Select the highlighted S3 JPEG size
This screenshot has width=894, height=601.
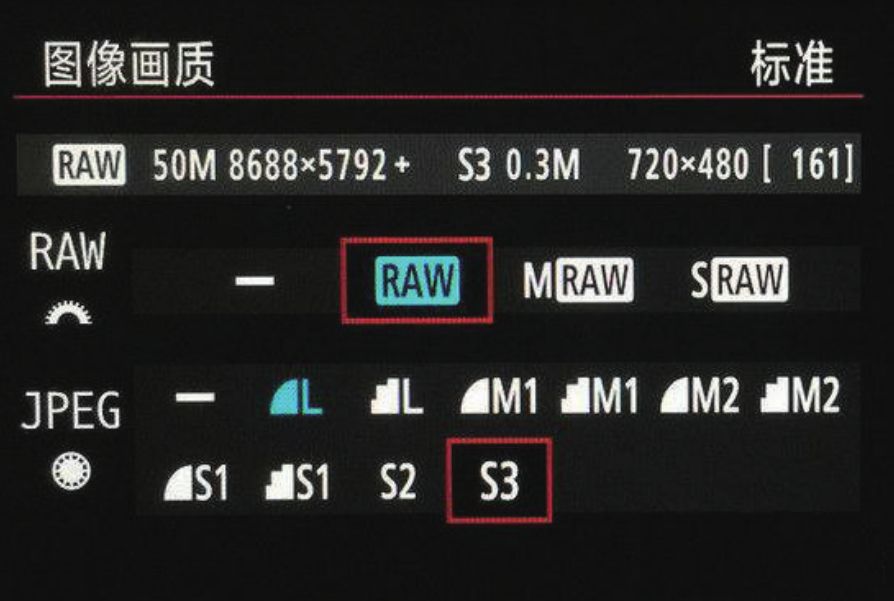[x=499, y=481]
